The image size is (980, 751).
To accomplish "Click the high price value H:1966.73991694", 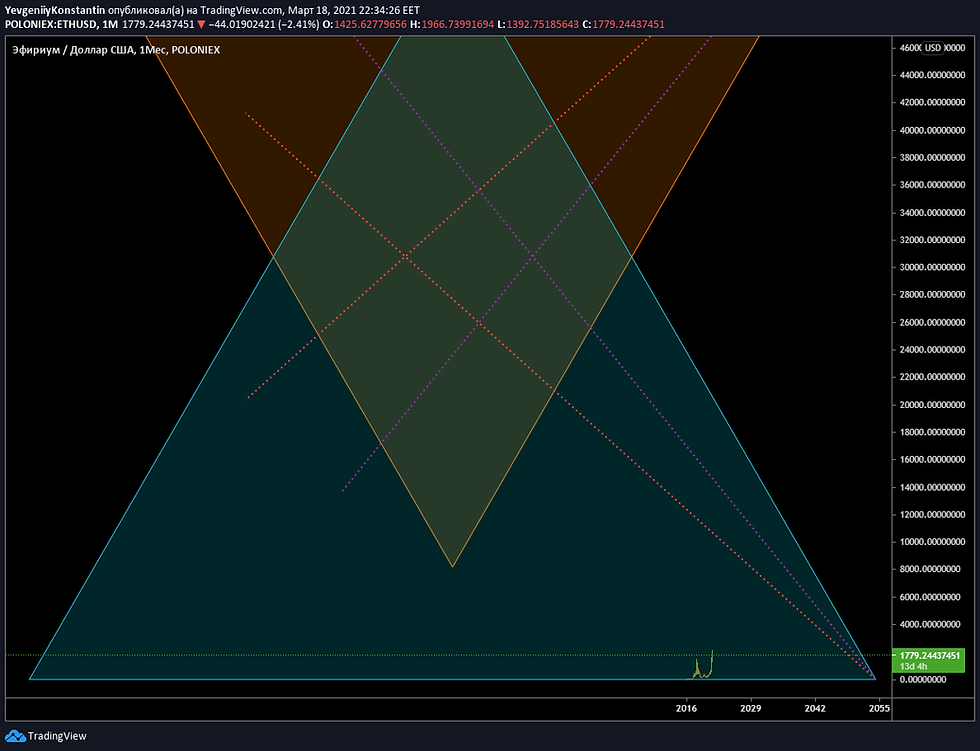I will (452, 24).
